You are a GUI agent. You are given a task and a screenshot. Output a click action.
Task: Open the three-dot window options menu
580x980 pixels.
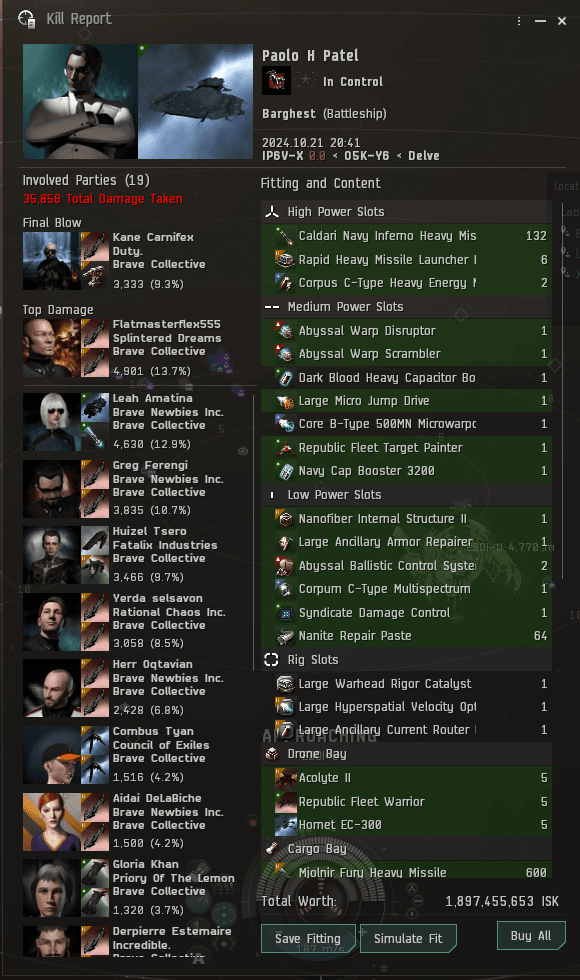(x=519, y=21)
